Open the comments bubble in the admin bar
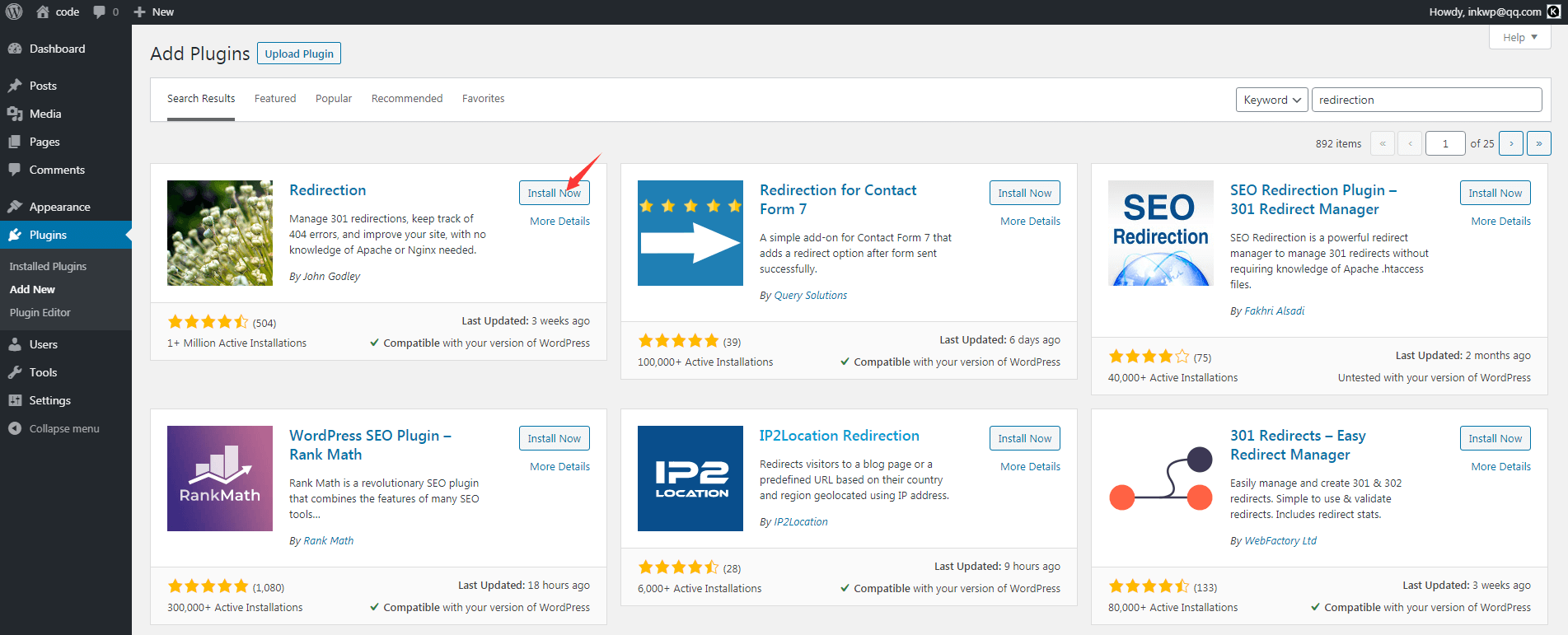 click(x=105, y=12)
